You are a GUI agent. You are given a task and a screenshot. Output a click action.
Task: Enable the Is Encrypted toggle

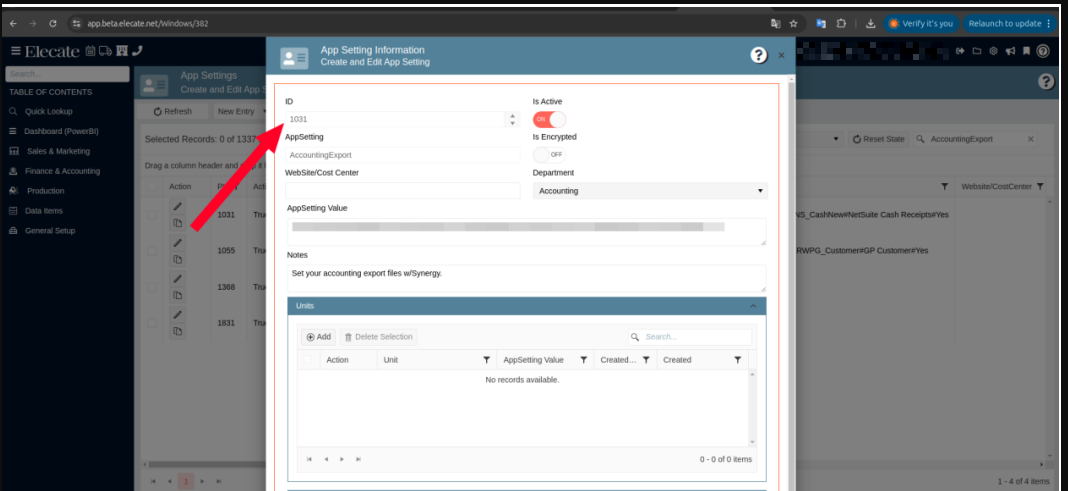[549, 155]
